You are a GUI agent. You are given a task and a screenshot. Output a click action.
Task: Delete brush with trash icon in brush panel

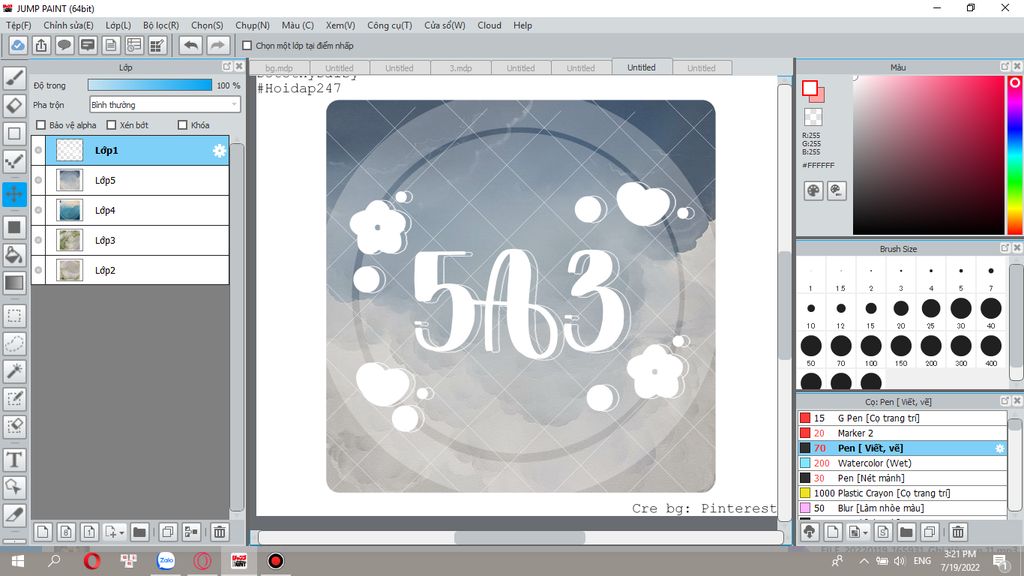957,532
